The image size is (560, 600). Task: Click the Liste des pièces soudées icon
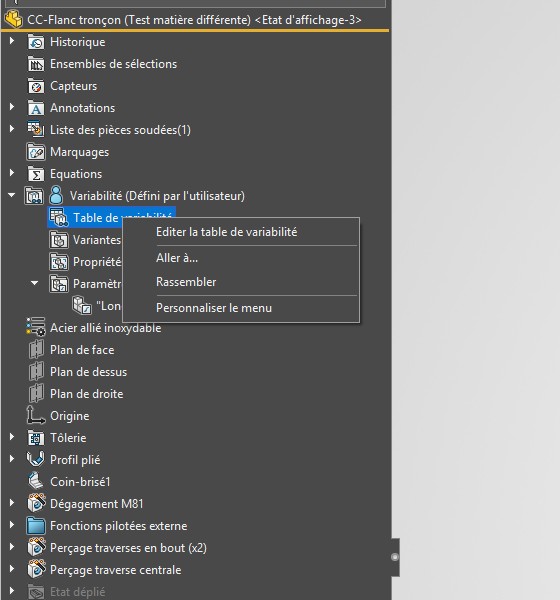point(36,129)
